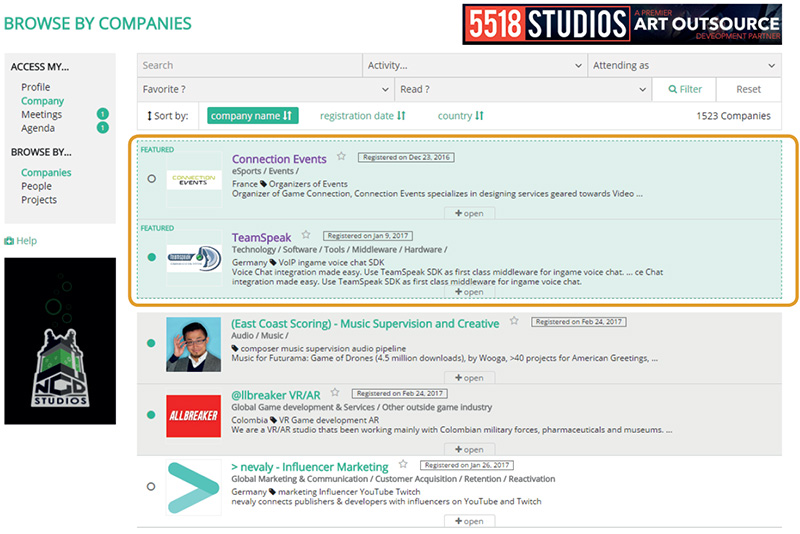Click the Help camera icon
This screenshot has height=534, width=800.
pyautogui.click(x=9, y=241)
